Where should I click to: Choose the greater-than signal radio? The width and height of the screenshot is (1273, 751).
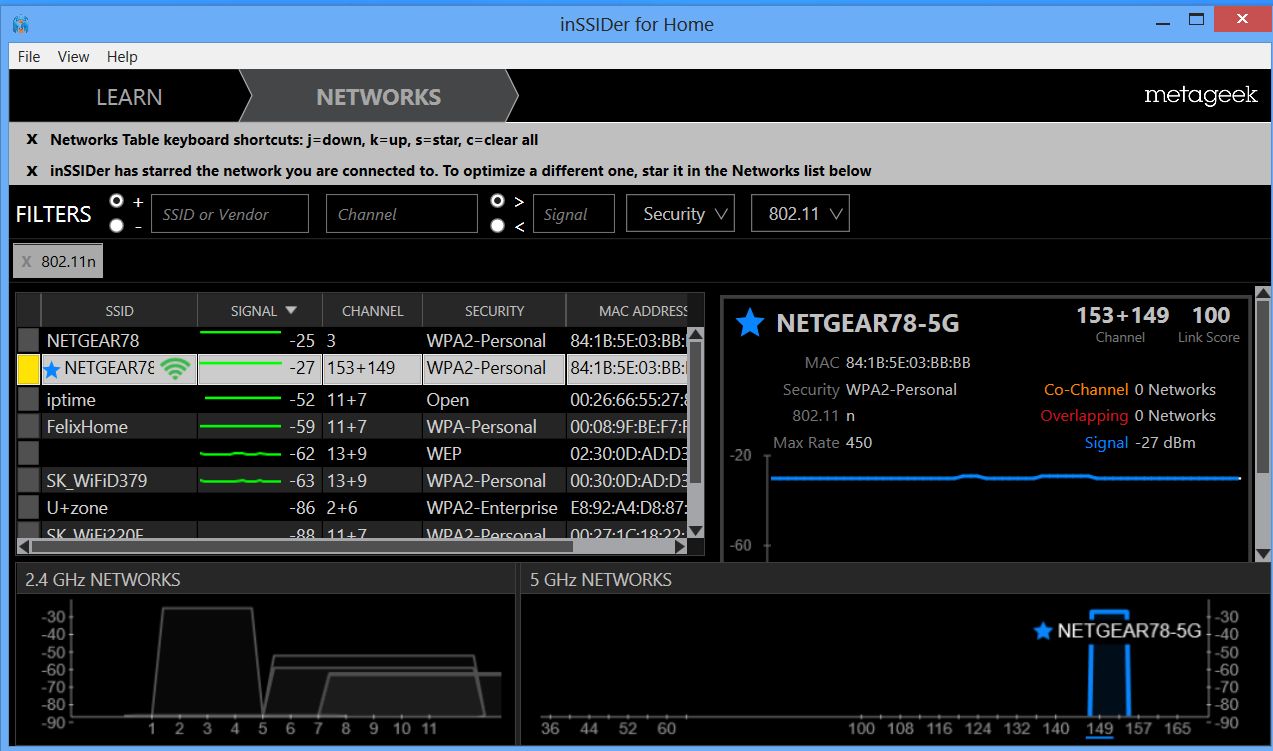(498, 201)
